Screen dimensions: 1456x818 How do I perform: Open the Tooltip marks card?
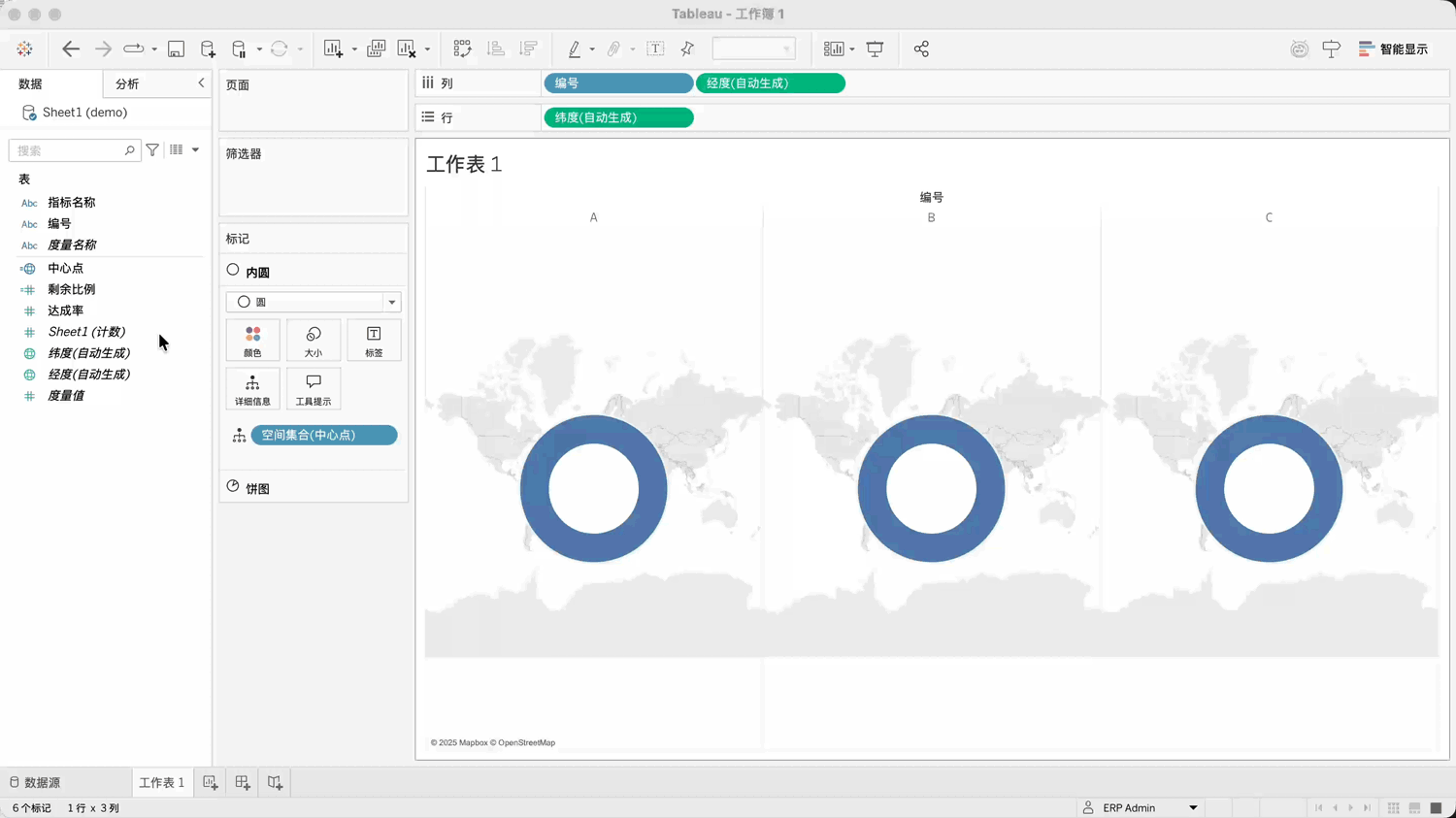313,389
